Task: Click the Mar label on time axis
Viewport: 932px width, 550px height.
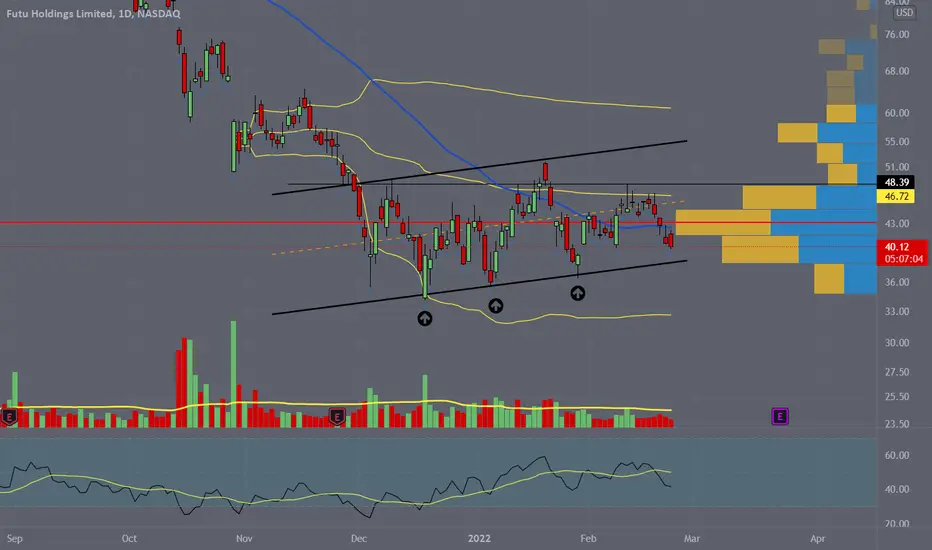Action: (691, 539)
